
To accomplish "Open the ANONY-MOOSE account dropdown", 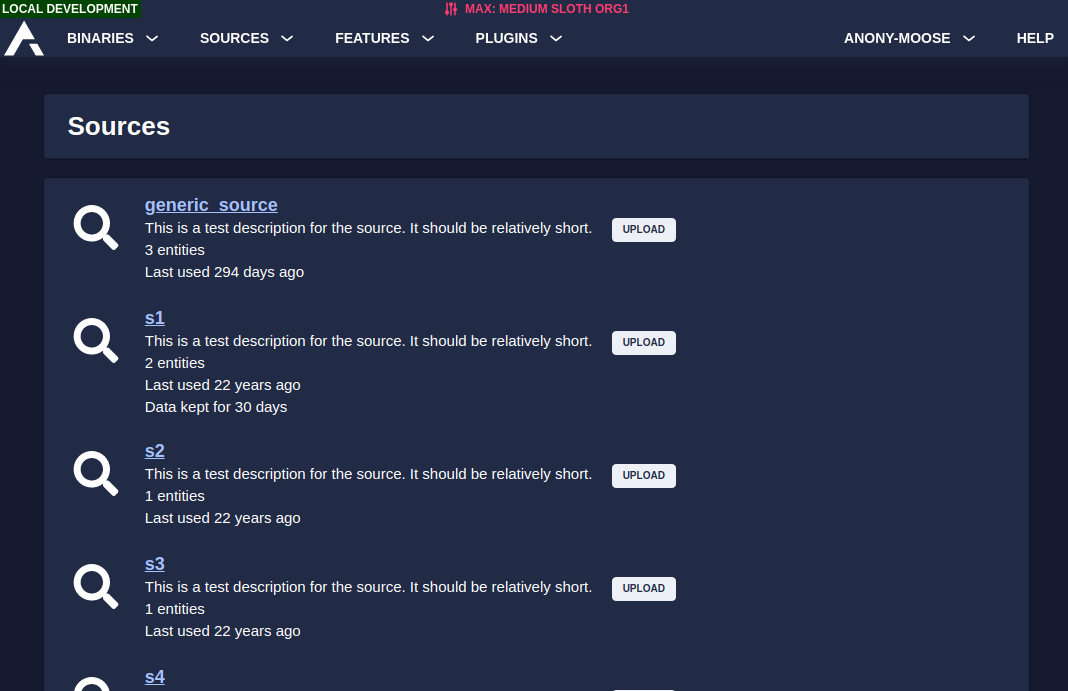I will 908,38.
